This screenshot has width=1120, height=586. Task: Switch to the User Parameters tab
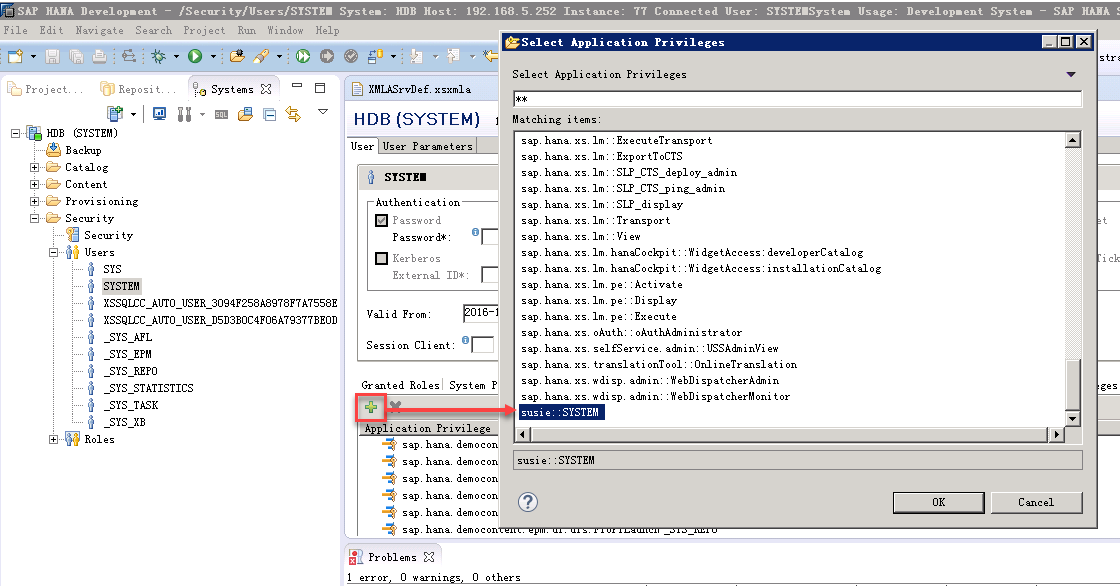pyautogui.click(x=427, y=146)
